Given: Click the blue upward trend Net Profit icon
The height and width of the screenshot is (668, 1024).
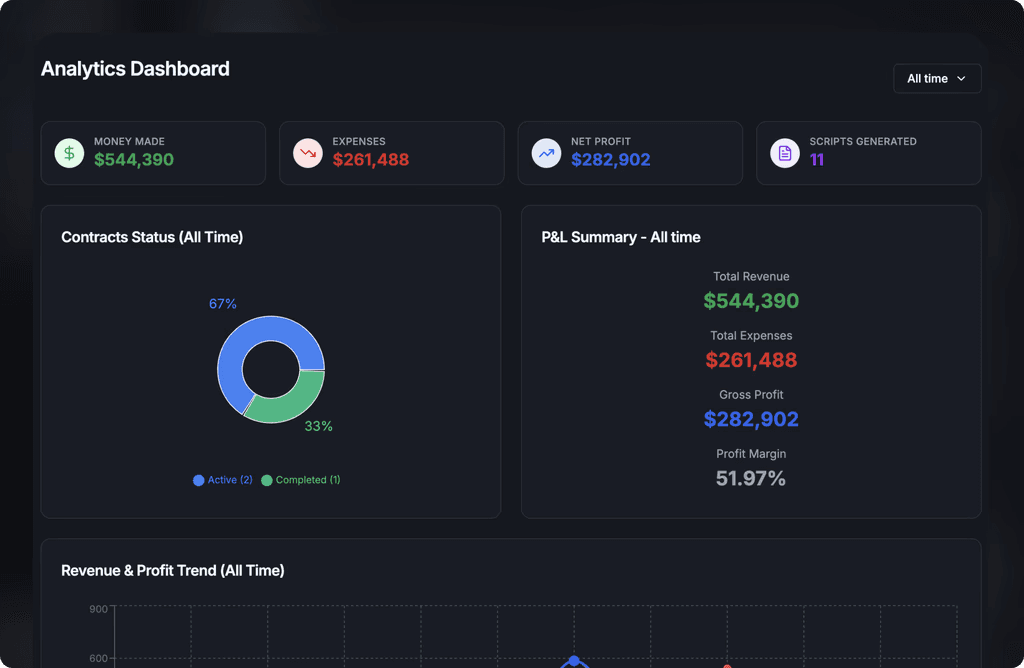Looking at the screenshot, I should [x=546, y=153].
